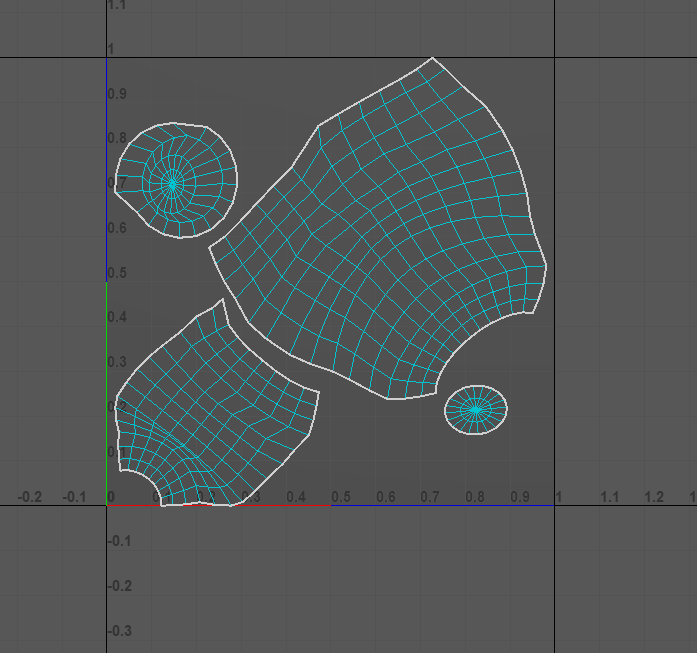Image resolution: width=697 pixels, height=653 pixels.
Task: Select the center point of the small oval UV shell
Action: (475, 409)
